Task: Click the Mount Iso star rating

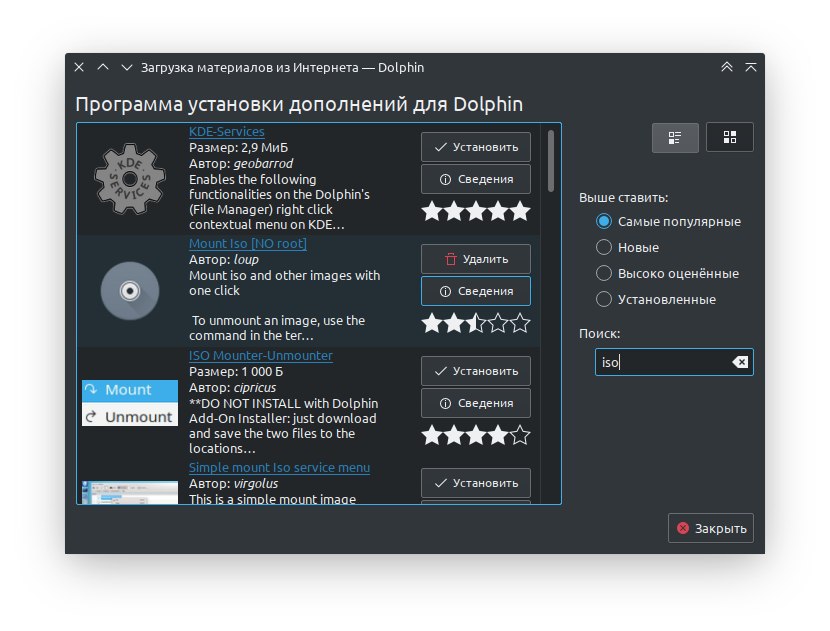Action: tap(476, 323)
